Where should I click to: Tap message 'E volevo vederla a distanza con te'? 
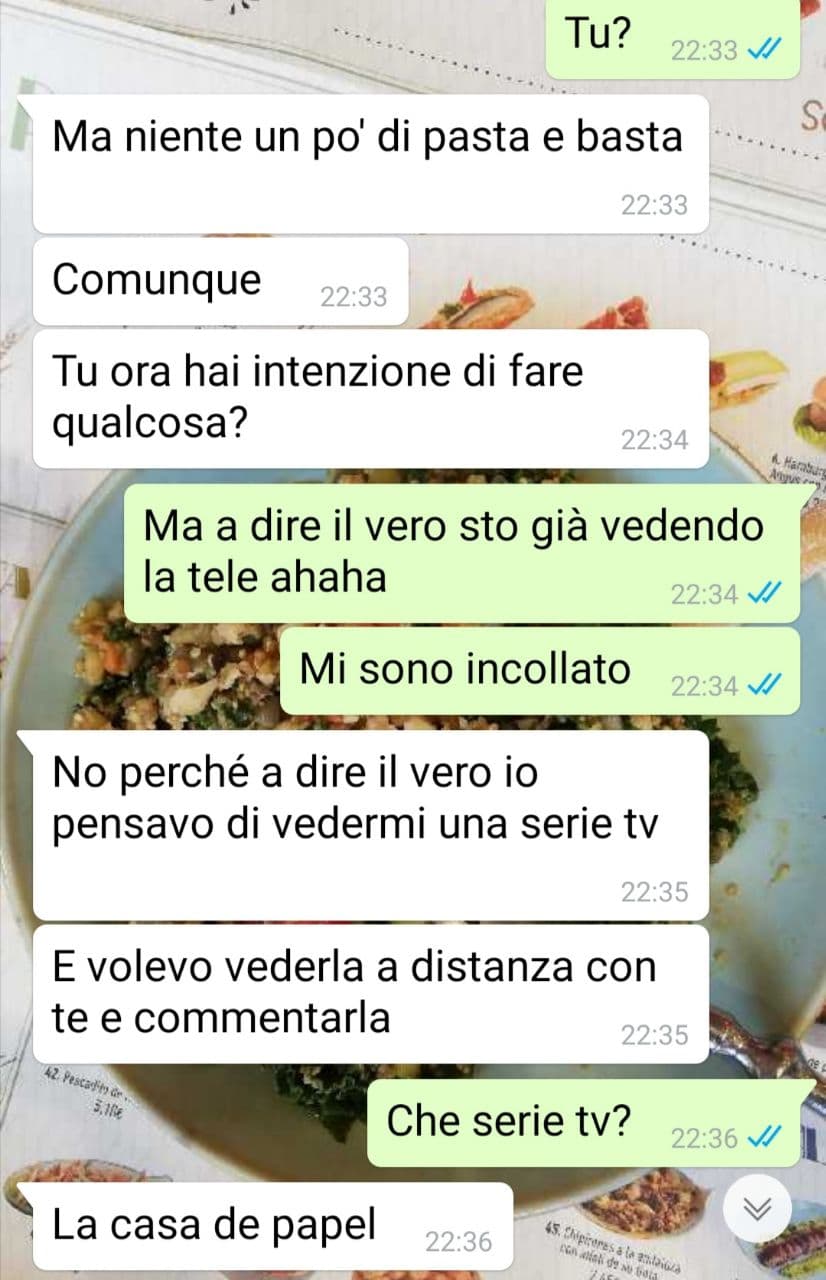[x=371, y=994]
